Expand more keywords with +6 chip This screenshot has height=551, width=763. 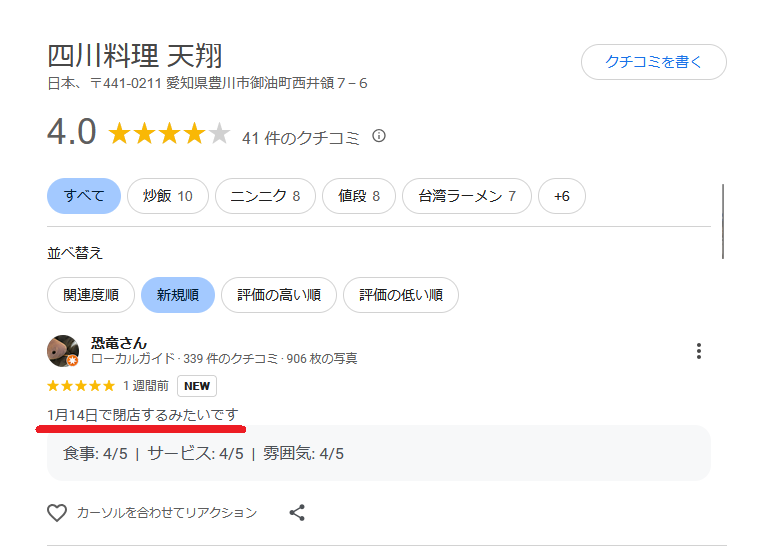click(562, 196)
